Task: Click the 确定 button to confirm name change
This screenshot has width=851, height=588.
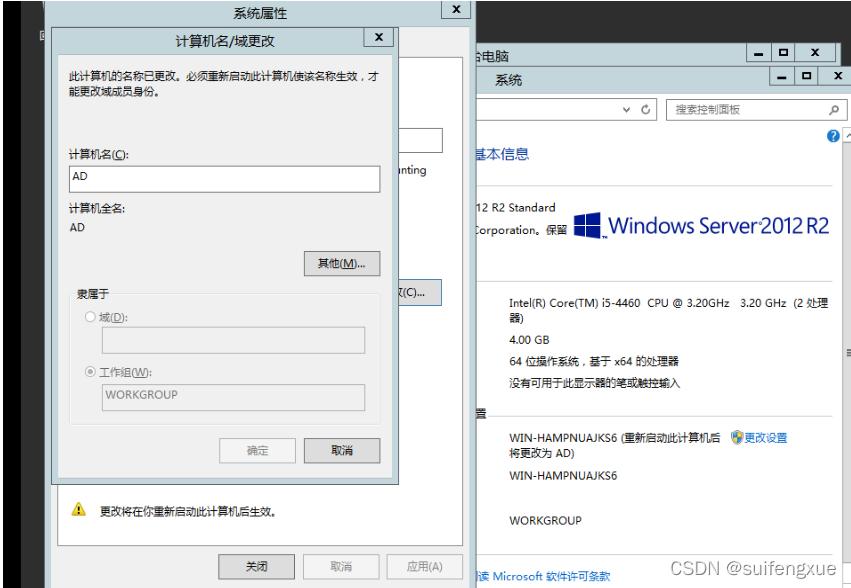Action: pos(259,450)
